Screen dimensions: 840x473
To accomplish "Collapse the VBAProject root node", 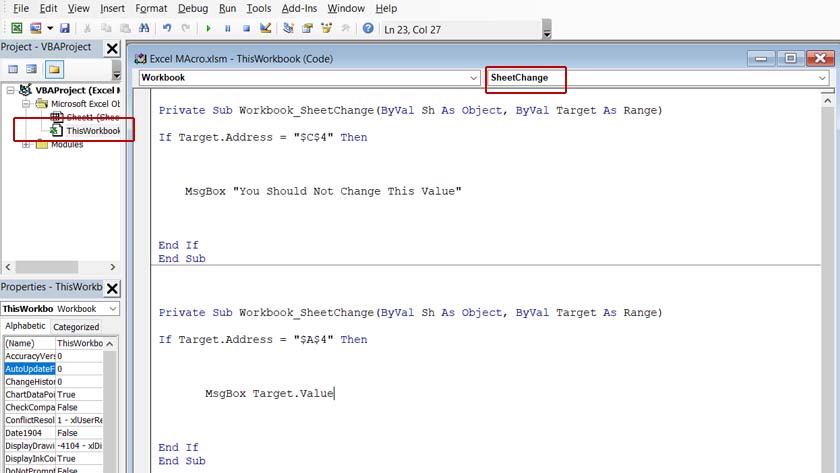I will (11, 91).
